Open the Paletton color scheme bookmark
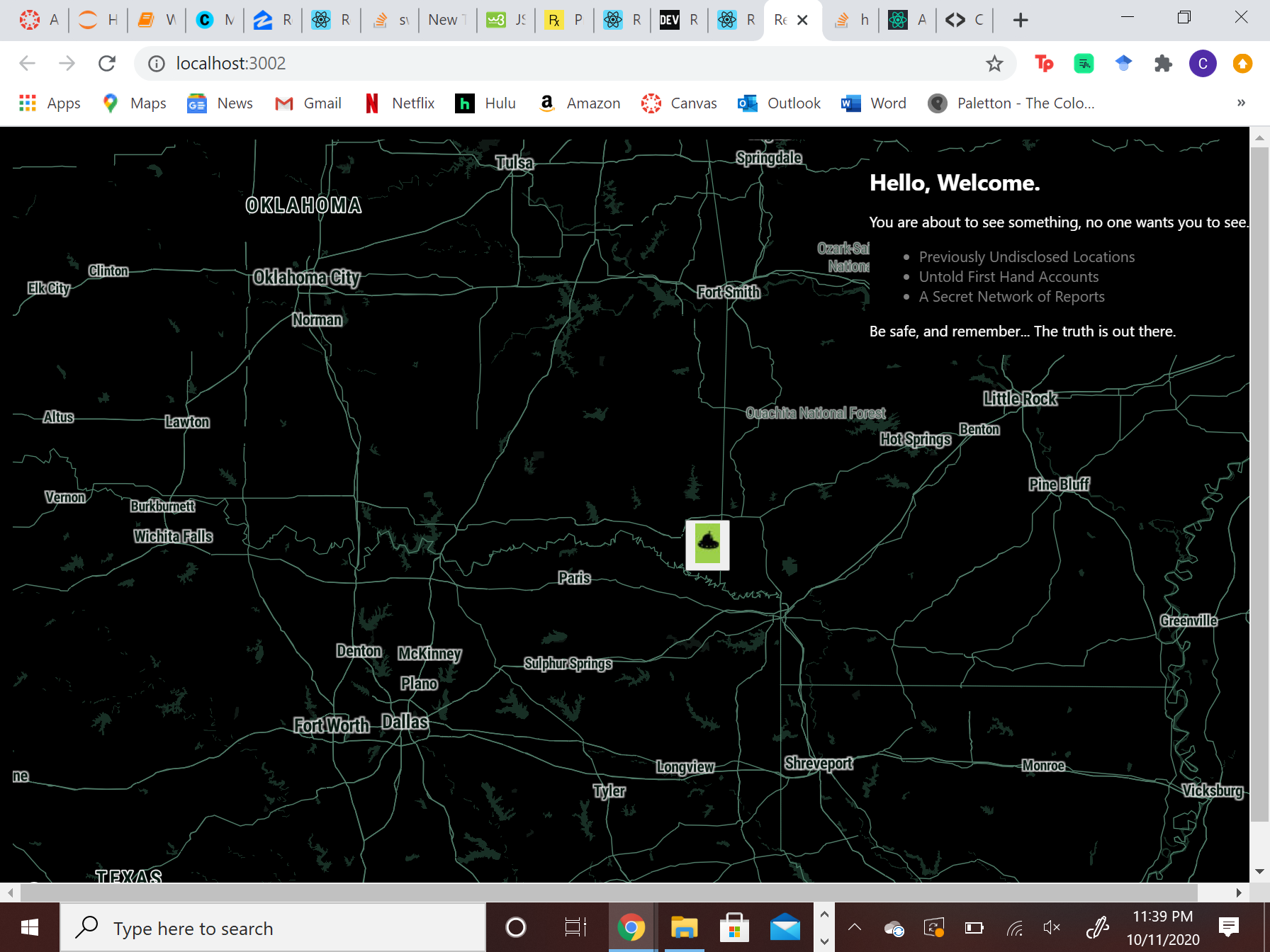 [1011, 103]
